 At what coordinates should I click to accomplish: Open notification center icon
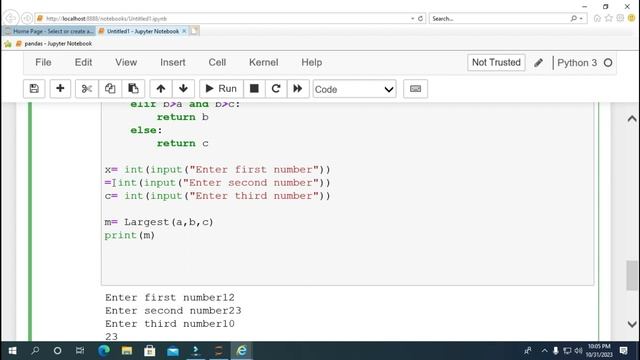pos(624,351)
